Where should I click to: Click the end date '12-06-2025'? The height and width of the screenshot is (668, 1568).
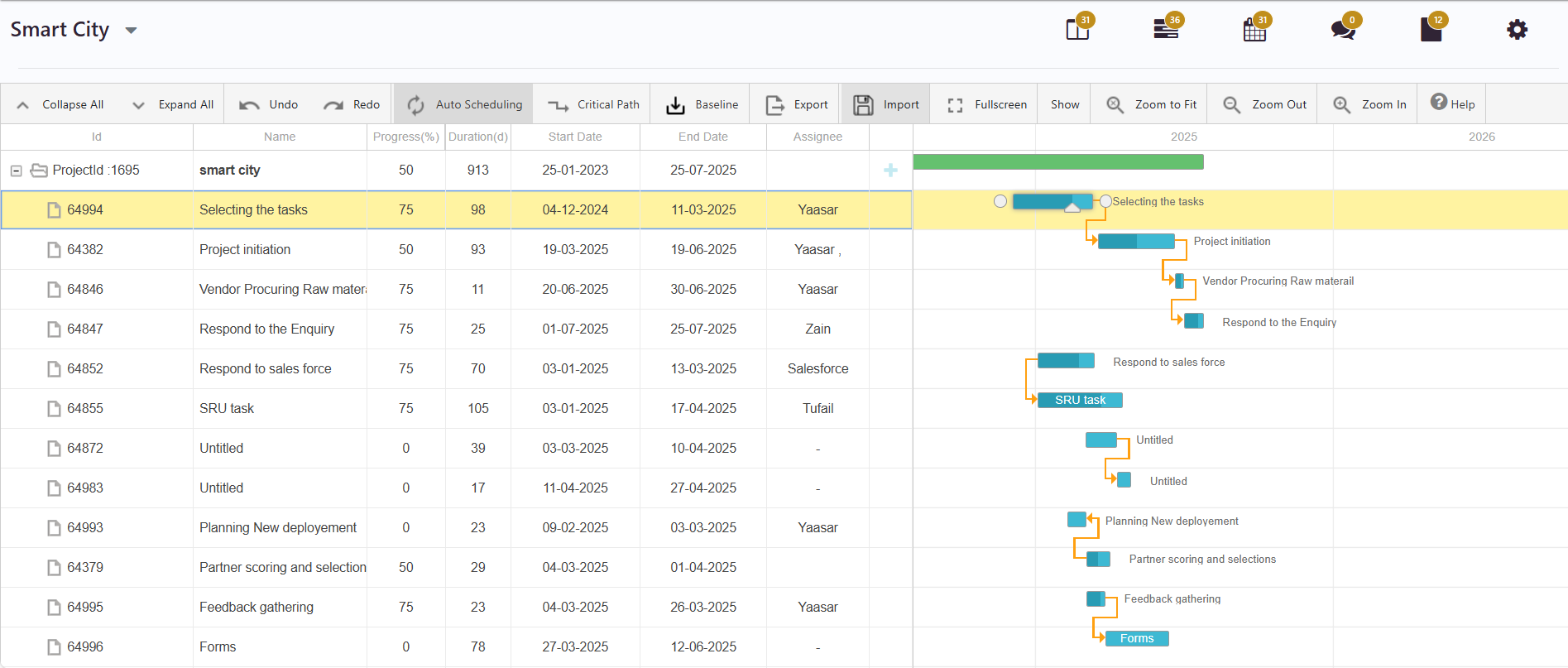pos(703,646)
